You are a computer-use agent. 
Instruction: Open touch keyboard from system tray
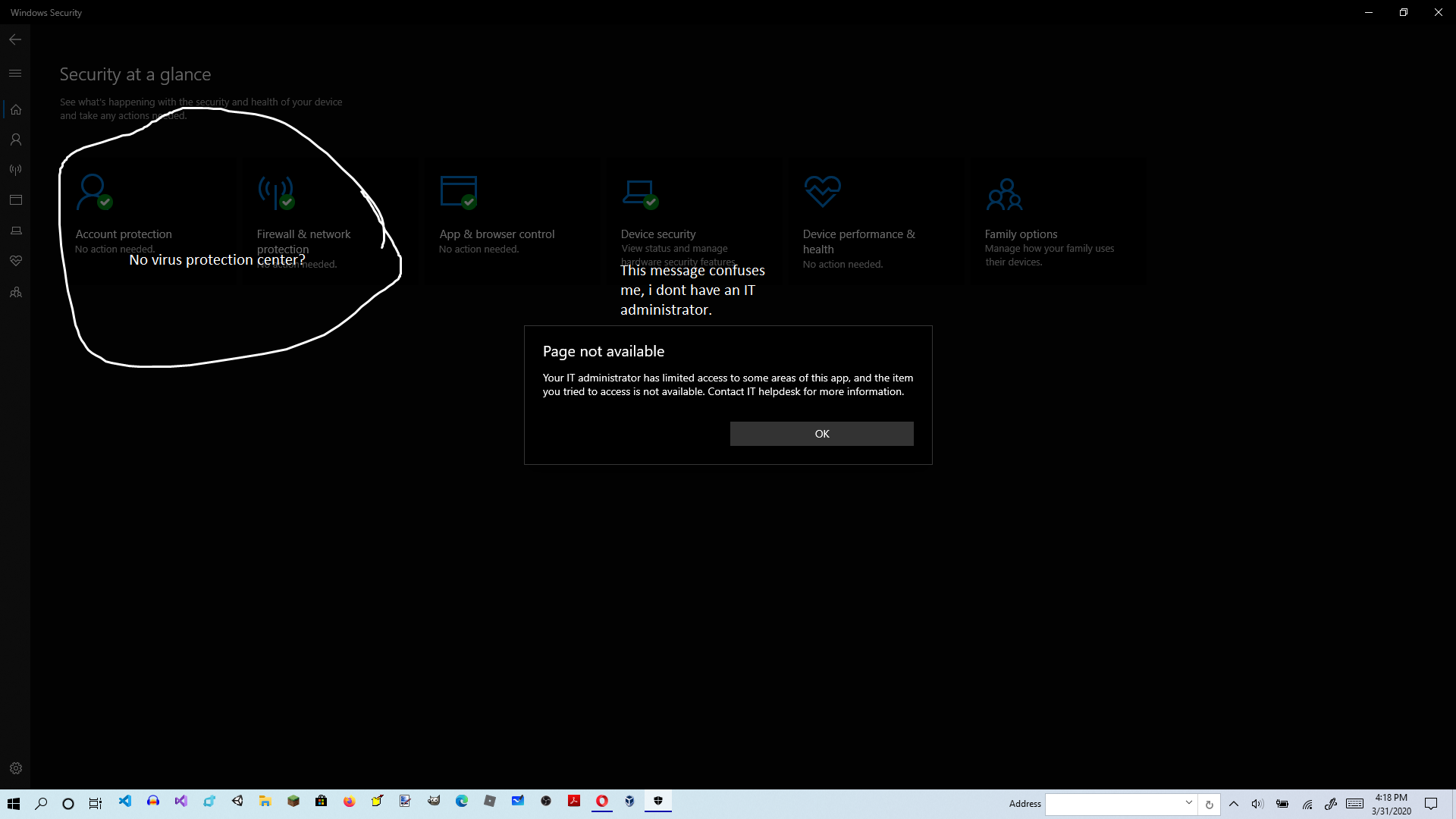click(1355, 804)
